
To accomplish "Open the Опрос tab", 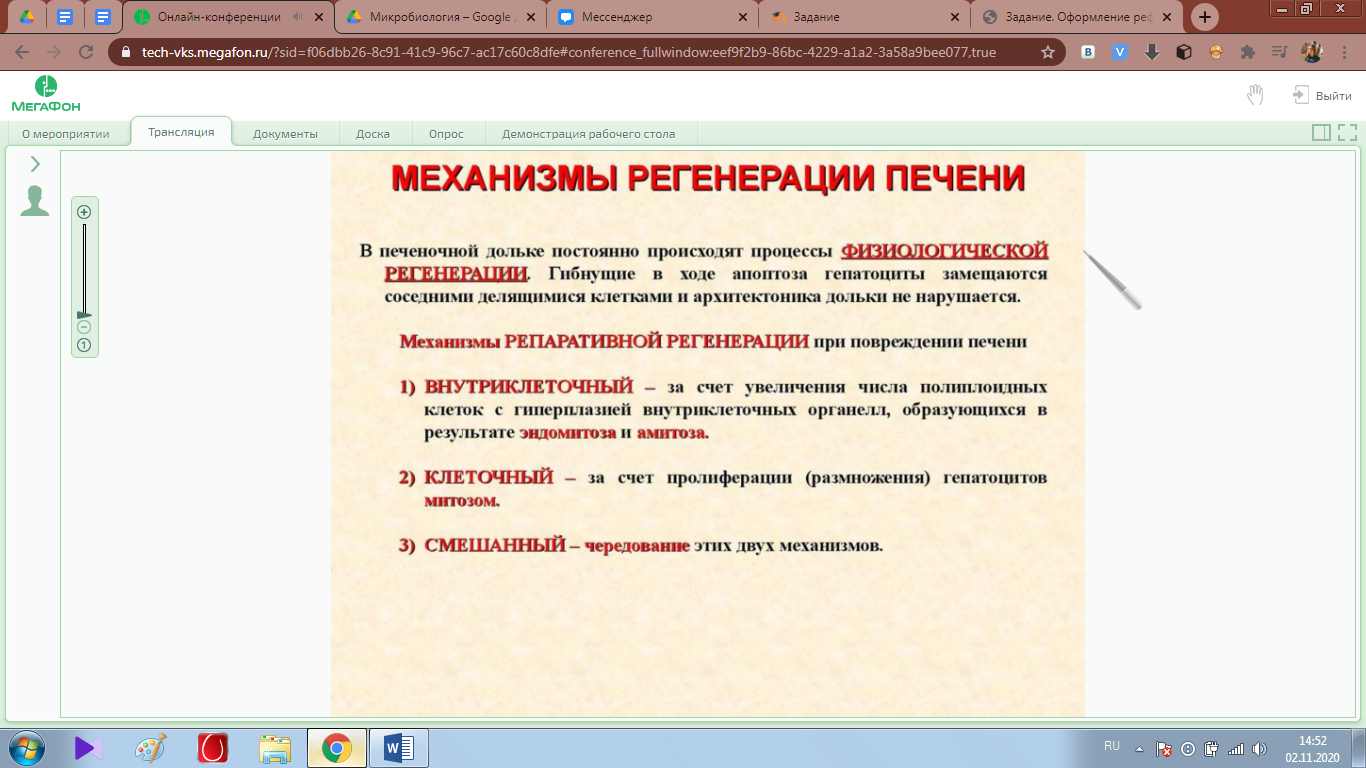I will click(446, 133).
